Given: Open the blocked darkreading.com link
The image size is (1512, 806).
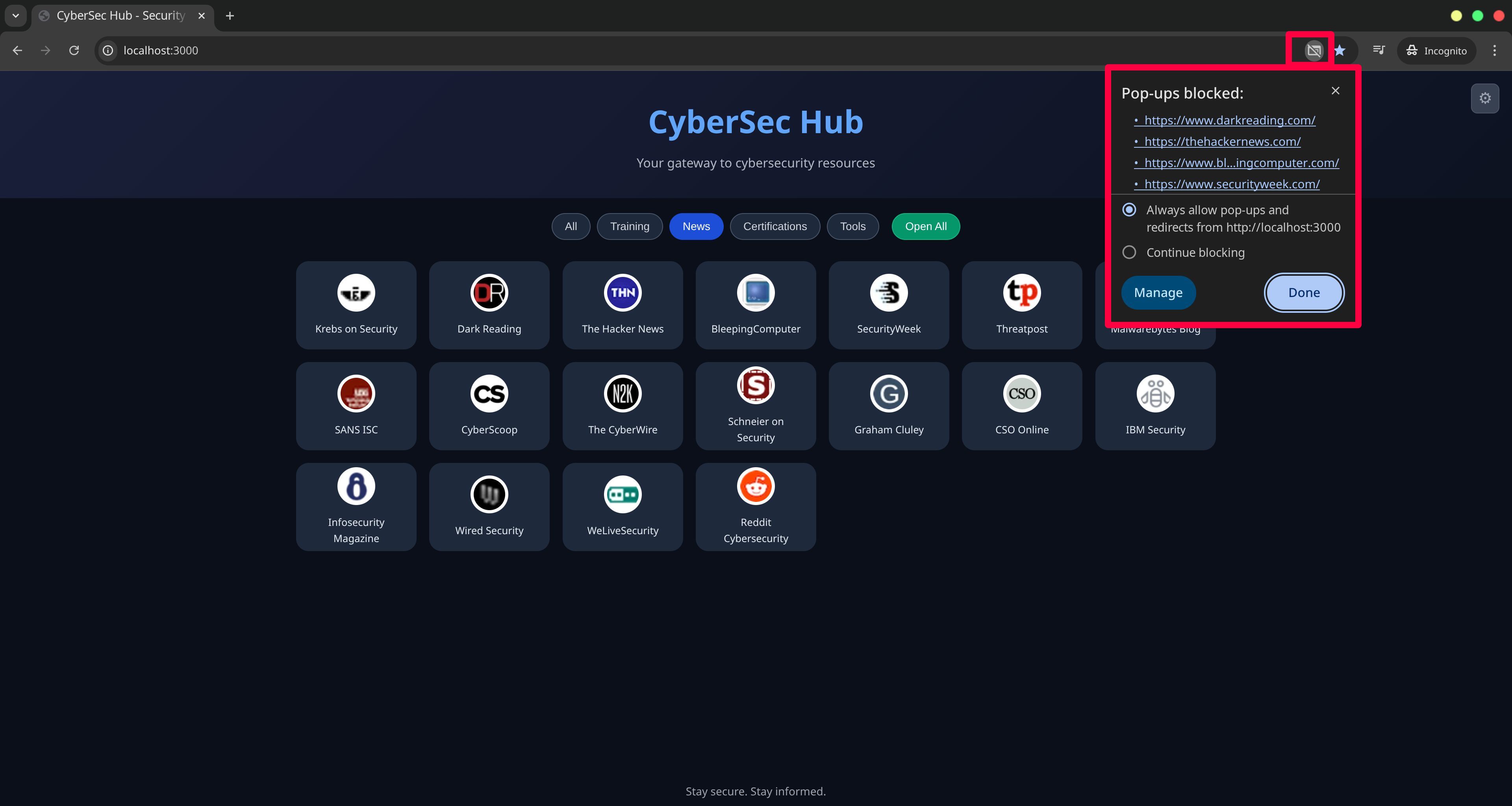Looking at the screenshot, I should pos(1230,120).
